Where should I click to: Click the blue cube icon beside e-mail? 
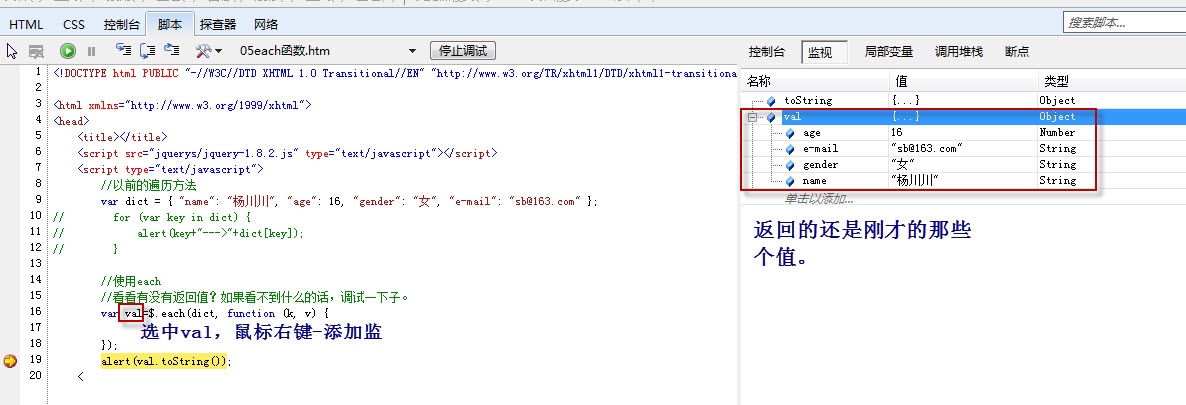point(790,149)
